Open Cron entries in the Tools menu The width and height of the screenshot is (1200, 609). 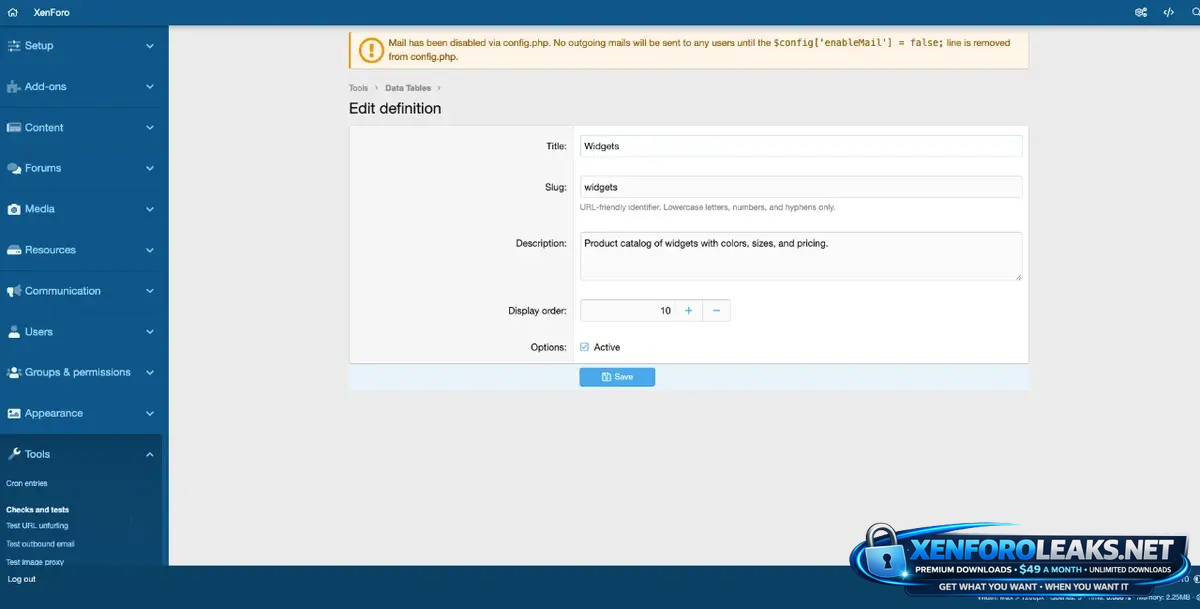[27, 484]
